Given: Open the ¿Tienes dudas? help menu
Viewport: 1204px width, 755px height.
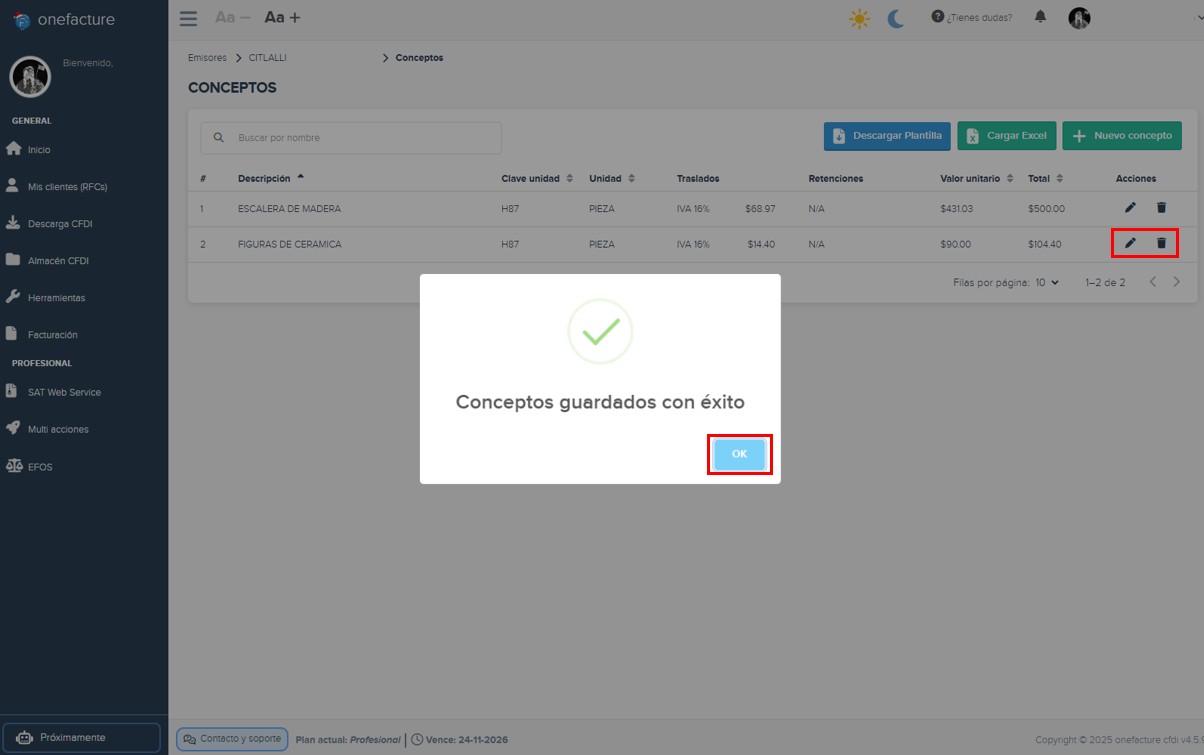Looking at the screenshot, I should [972, 17].
